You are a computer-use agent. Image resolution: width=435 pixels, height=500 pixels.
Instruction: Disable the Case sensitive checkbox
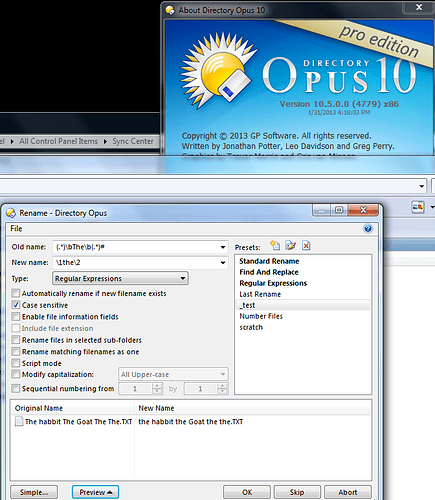click(16, 305)
